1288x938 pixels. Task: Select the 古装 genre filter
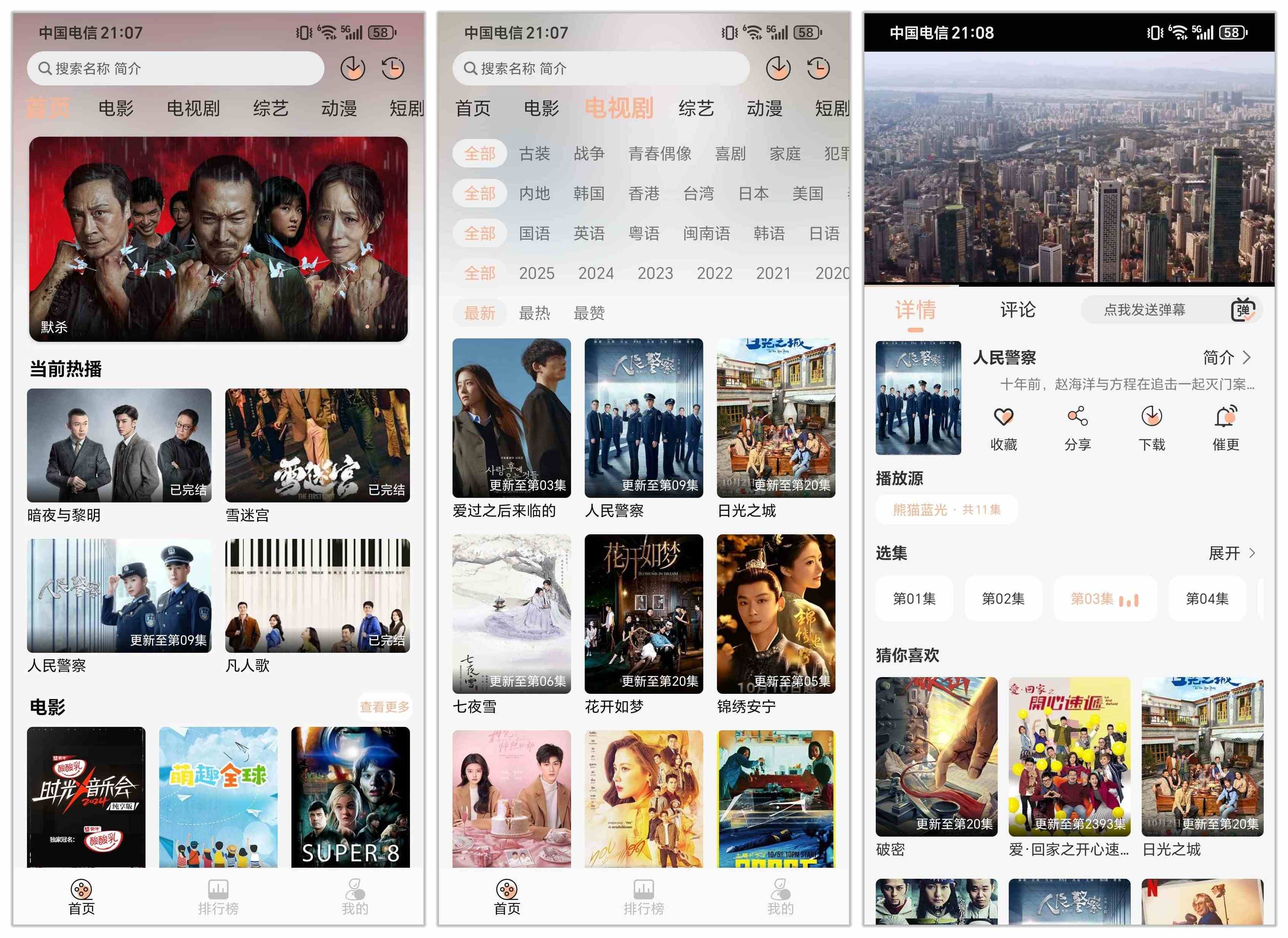(535, 153)
